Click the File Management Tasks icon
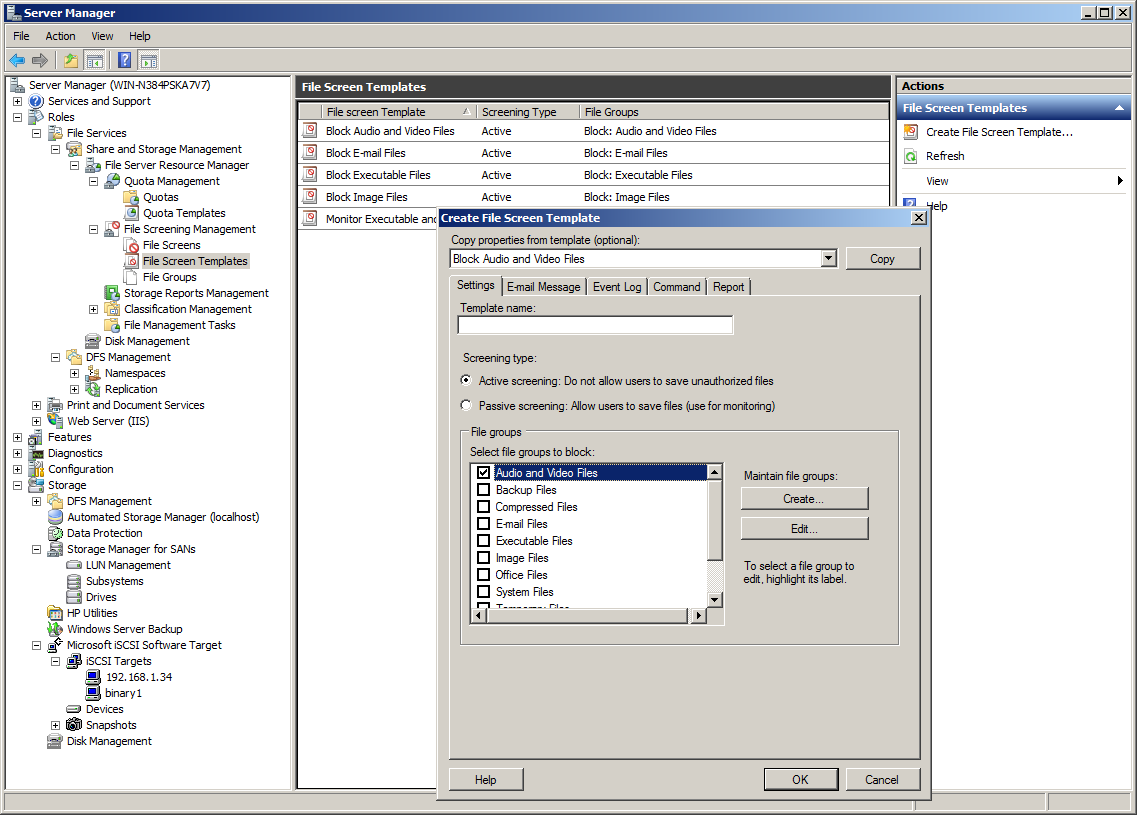Image resolution: width=1137 pixels, height=815 pixels. pos(112,325)
